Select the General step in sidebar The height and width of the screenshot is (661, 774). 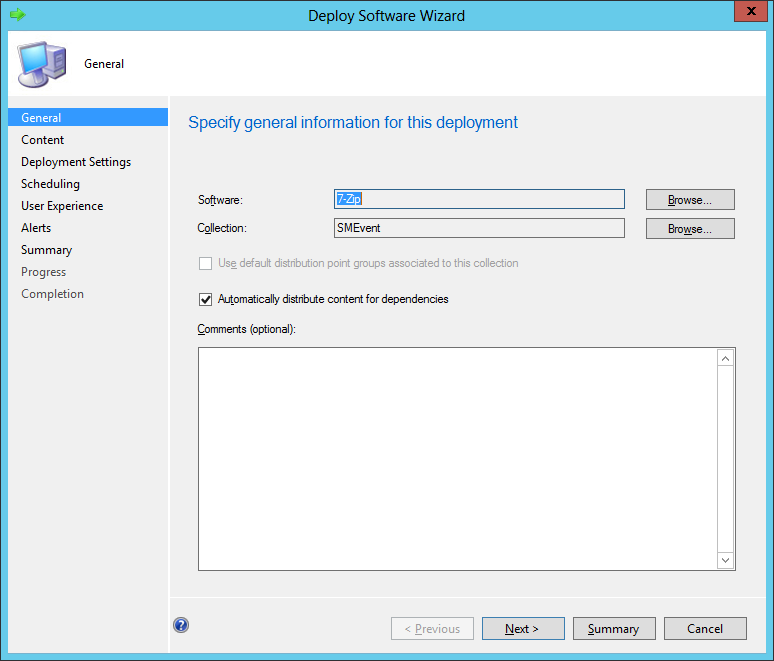point(41,118)
